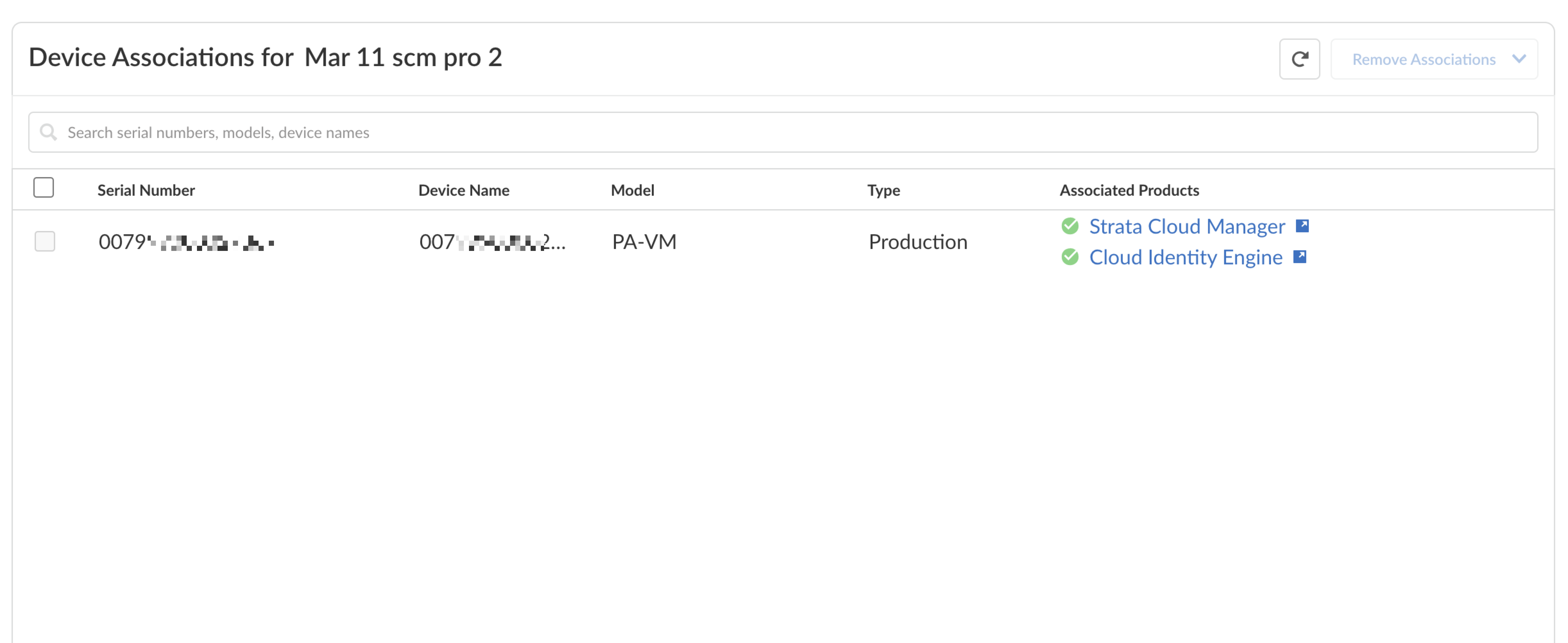Image resolution: width=1568 pixels, height=643 pixels.
Task: Click the refresh icon button
Action: click(x=1299, y=59)
